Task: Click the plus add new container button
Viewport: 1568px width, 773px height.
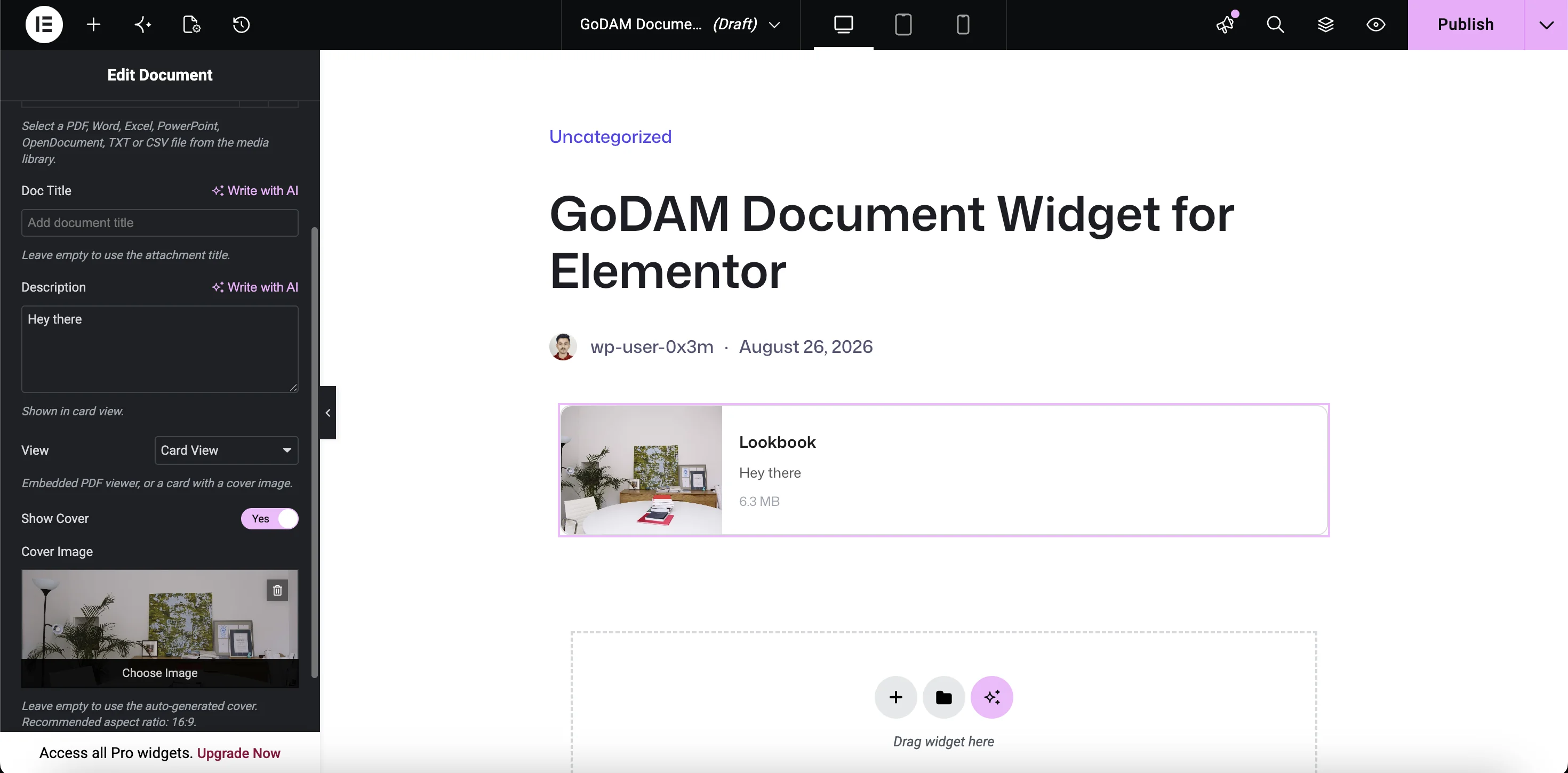Action: coord(895,697)
